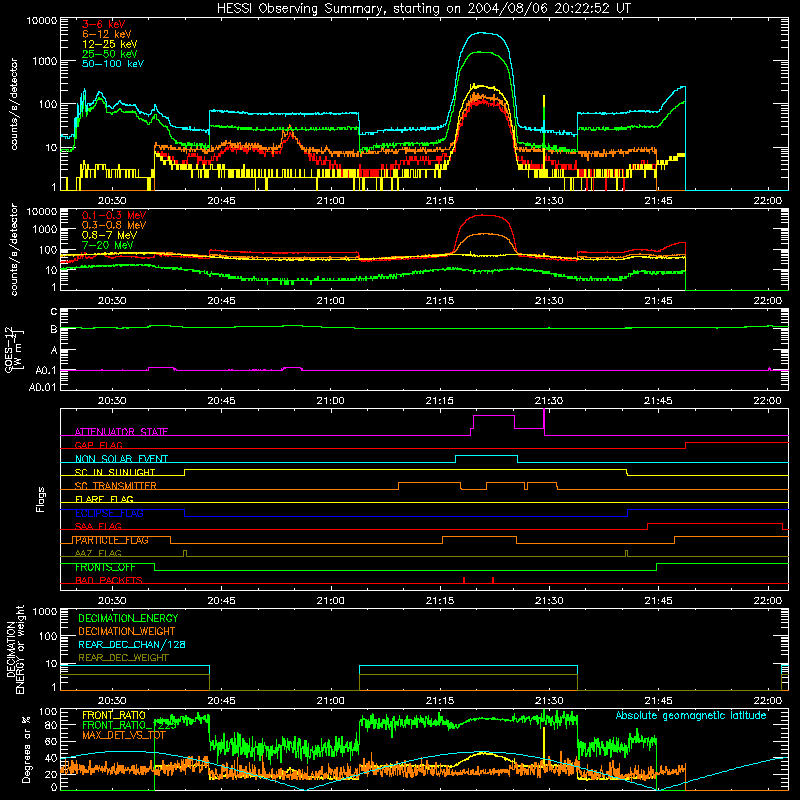Viewport: 800px width, 800px height.
Task: Click the Degrees or % axis label
Action: pos(26,749)
